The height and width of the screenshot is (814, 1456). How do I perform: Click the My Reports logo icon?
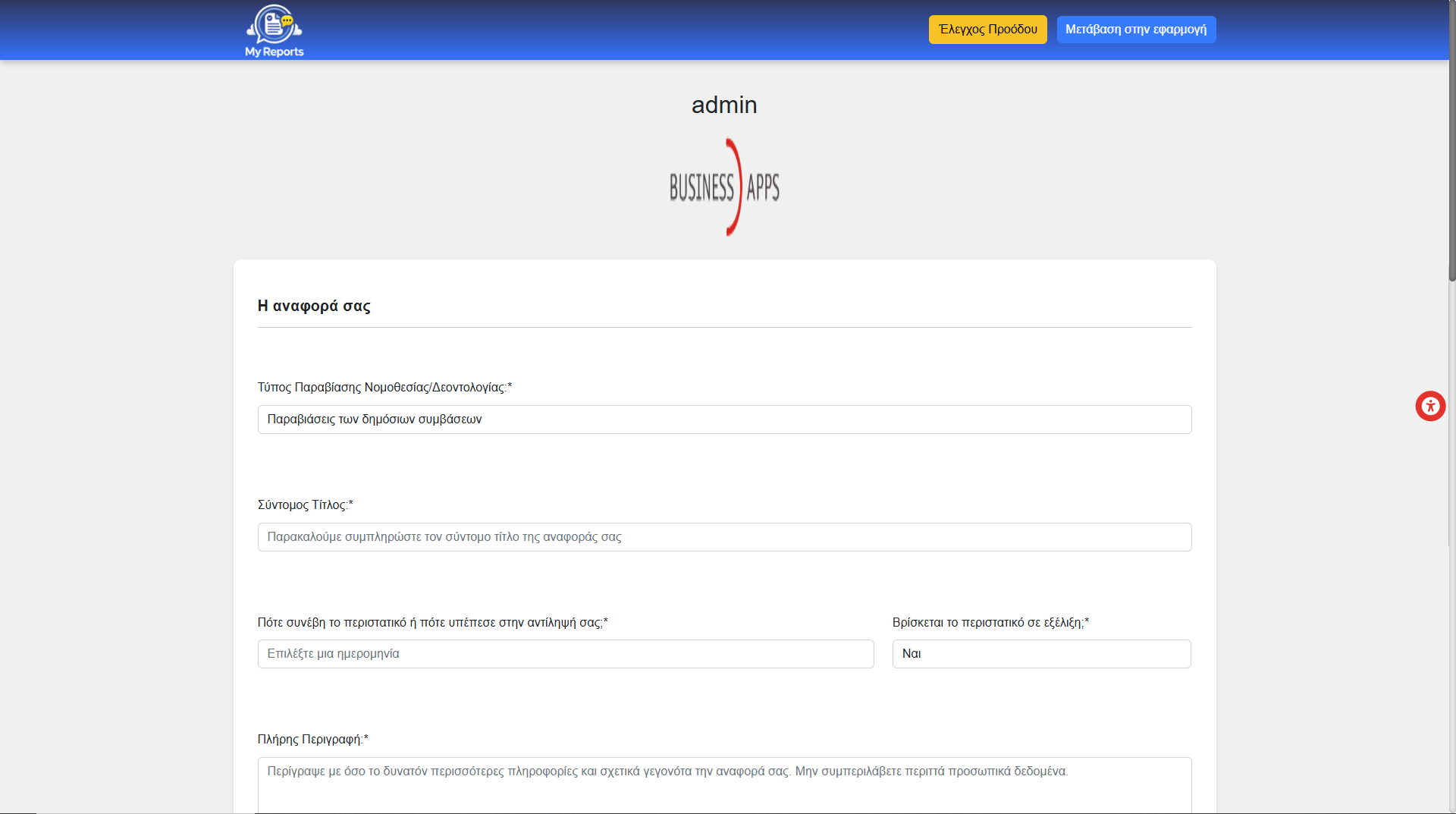[x=274, y=24]
